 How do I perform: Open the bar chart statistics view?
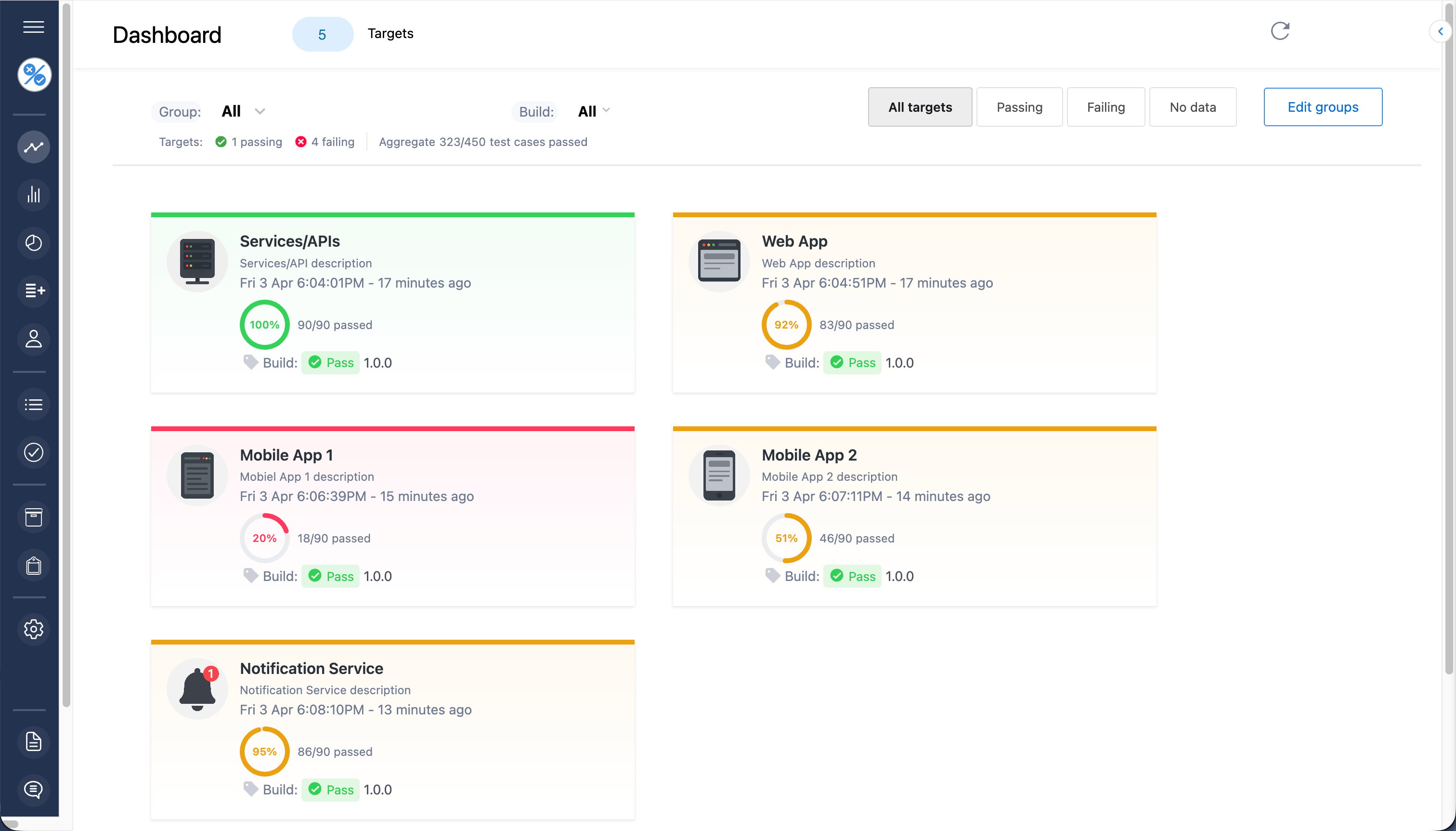tap(33, 195)
